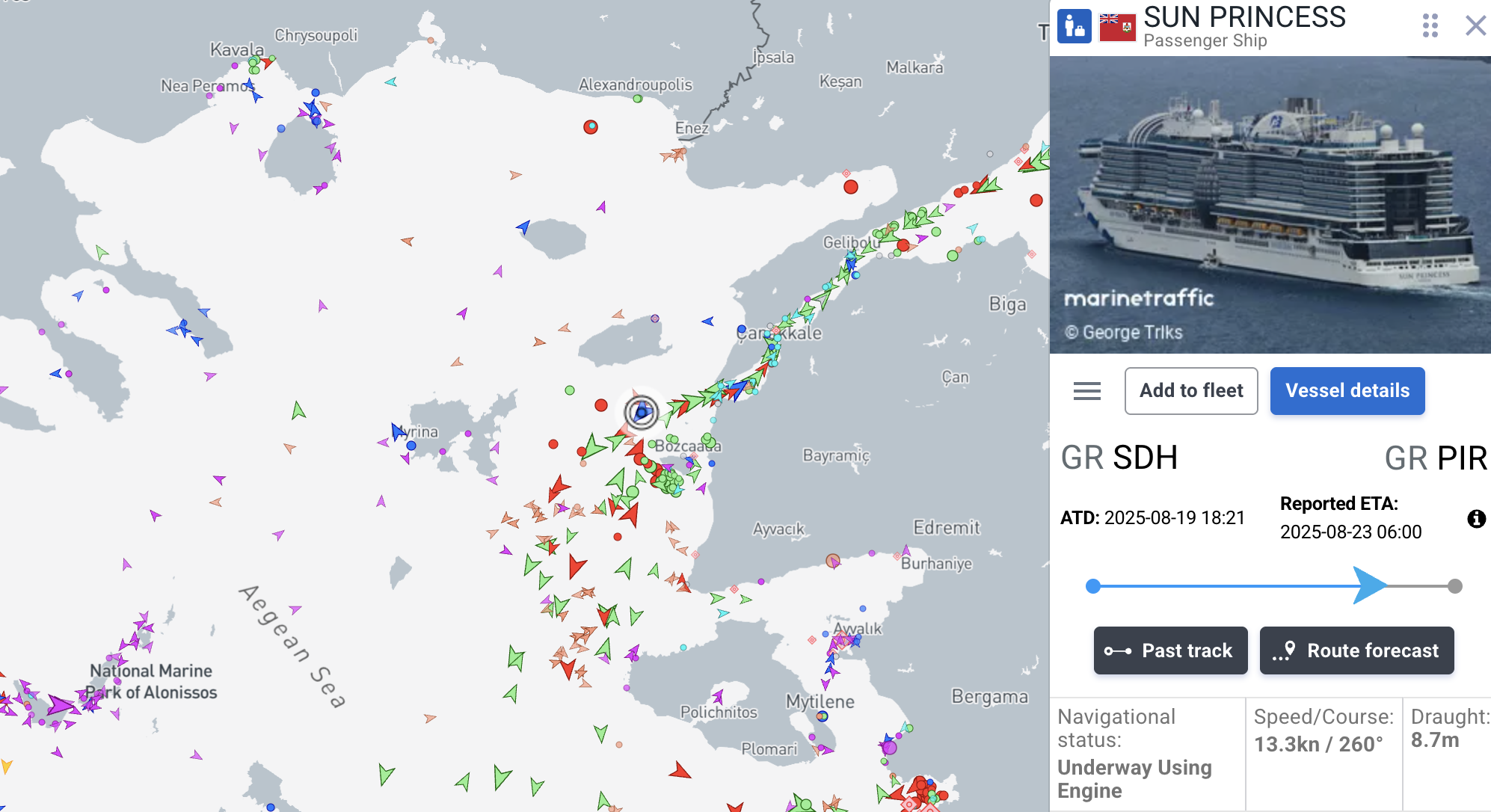Image resolution: width=1491 pixels, height=812 pixels.
Task: Click the Ayvalık map label
Action: coord(858,628)
